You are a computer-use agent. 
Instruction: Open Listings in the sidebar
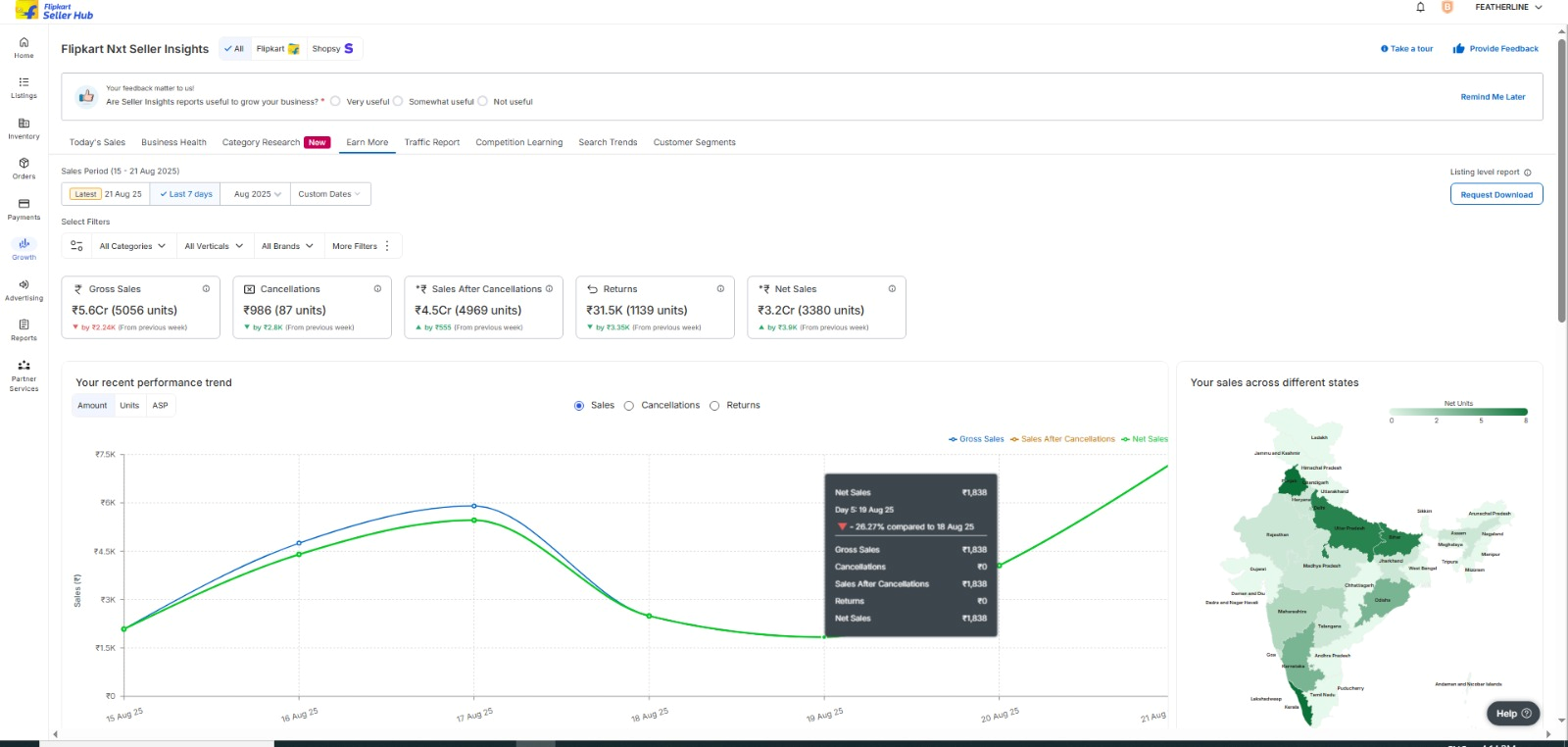pyautogui.click(x=24, y=87)
